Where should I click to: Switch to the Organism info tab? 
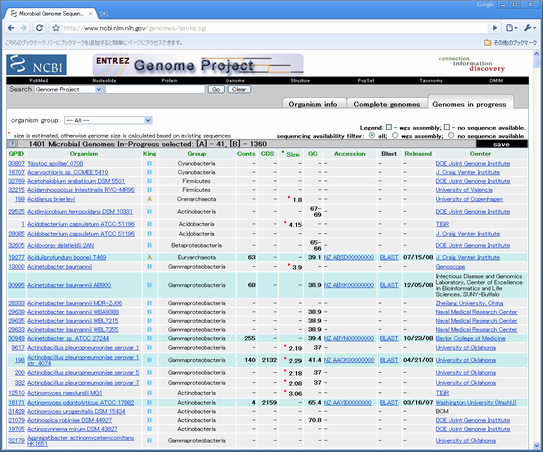pos(313,104)
